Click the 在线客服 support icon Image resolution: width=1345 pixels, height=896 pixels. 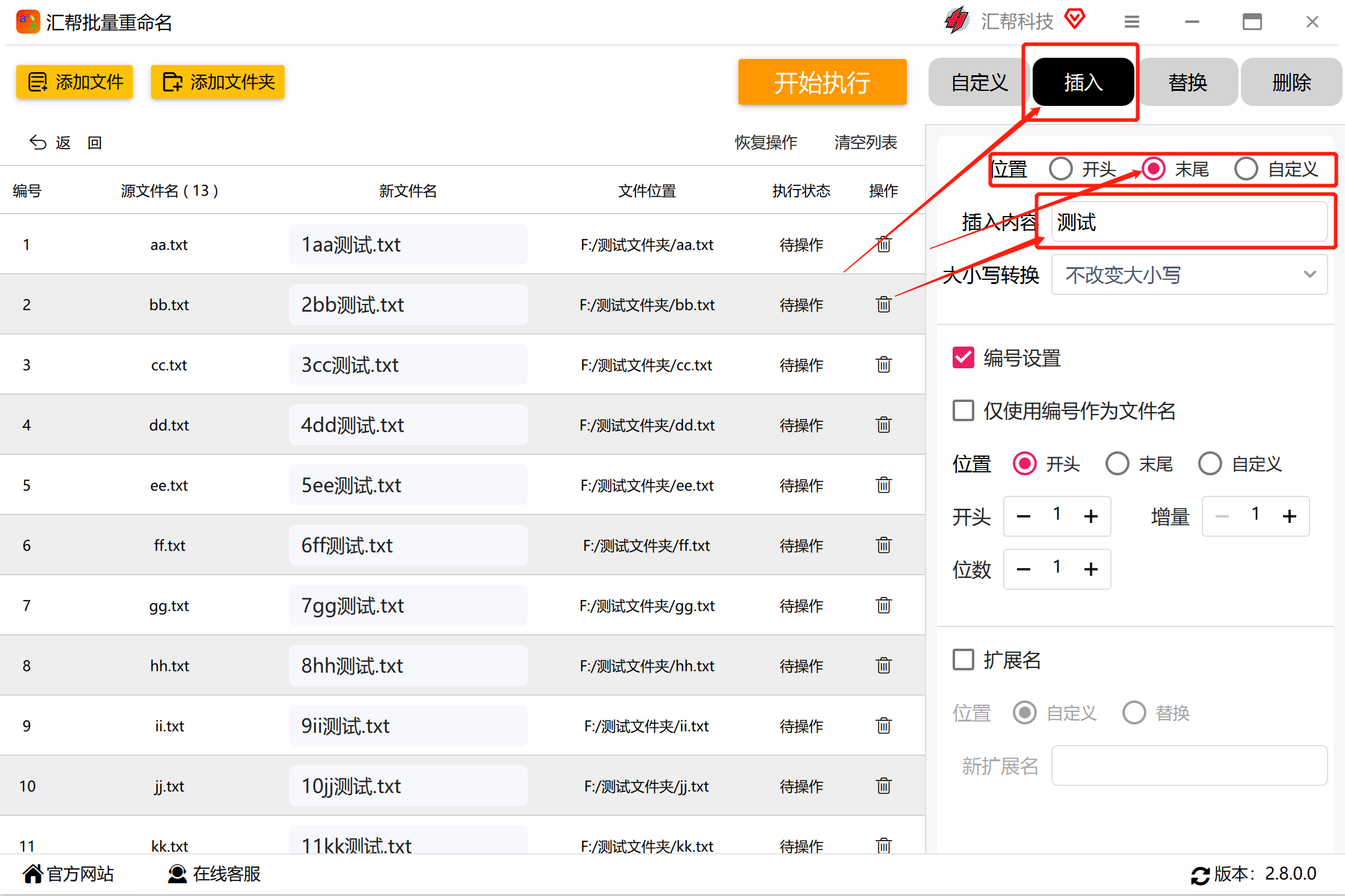(177, 874)
